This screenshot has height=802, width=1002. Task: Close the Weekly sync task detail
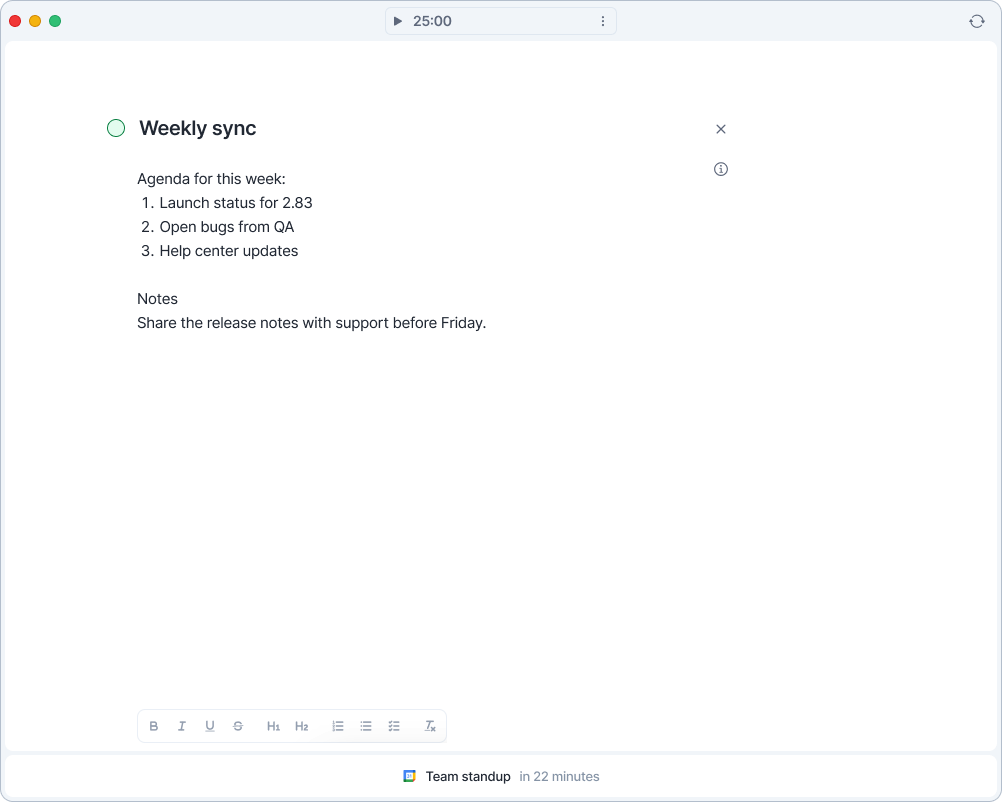tap(721, 129)
